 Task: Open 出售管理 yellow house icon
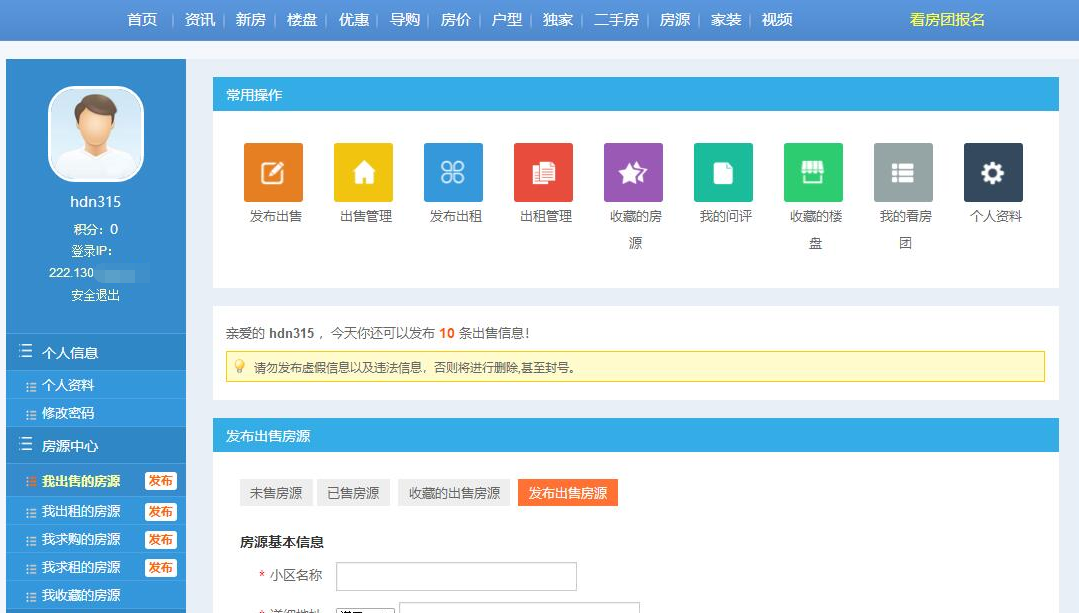pos(363,172)
